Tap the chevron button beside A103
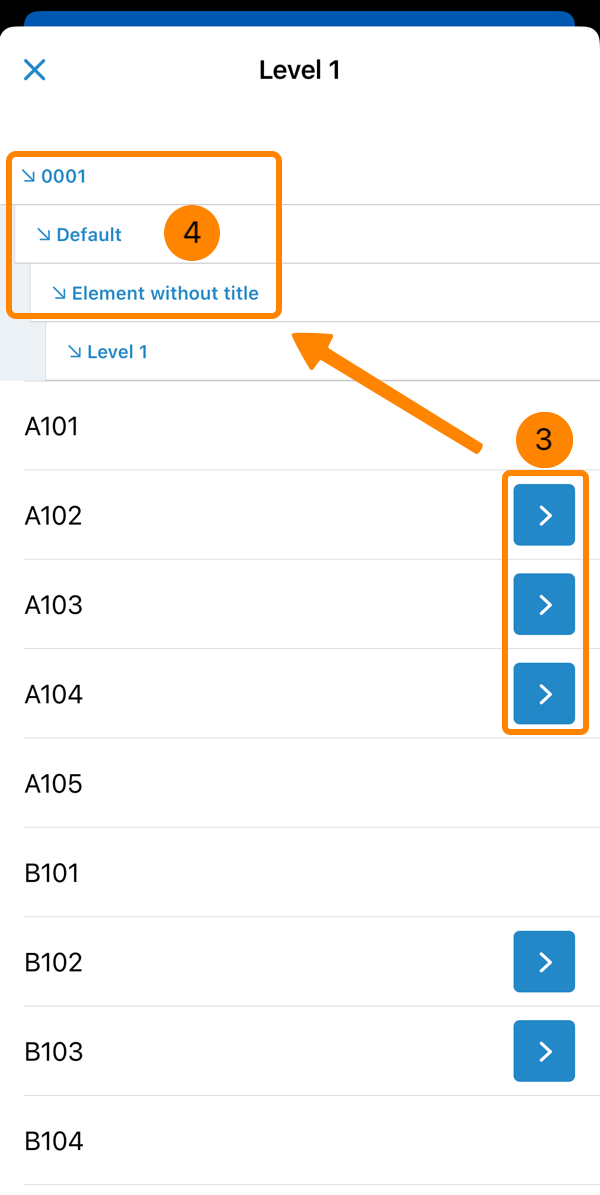This screenshot has height=1195, width=600. coord(544,604)
